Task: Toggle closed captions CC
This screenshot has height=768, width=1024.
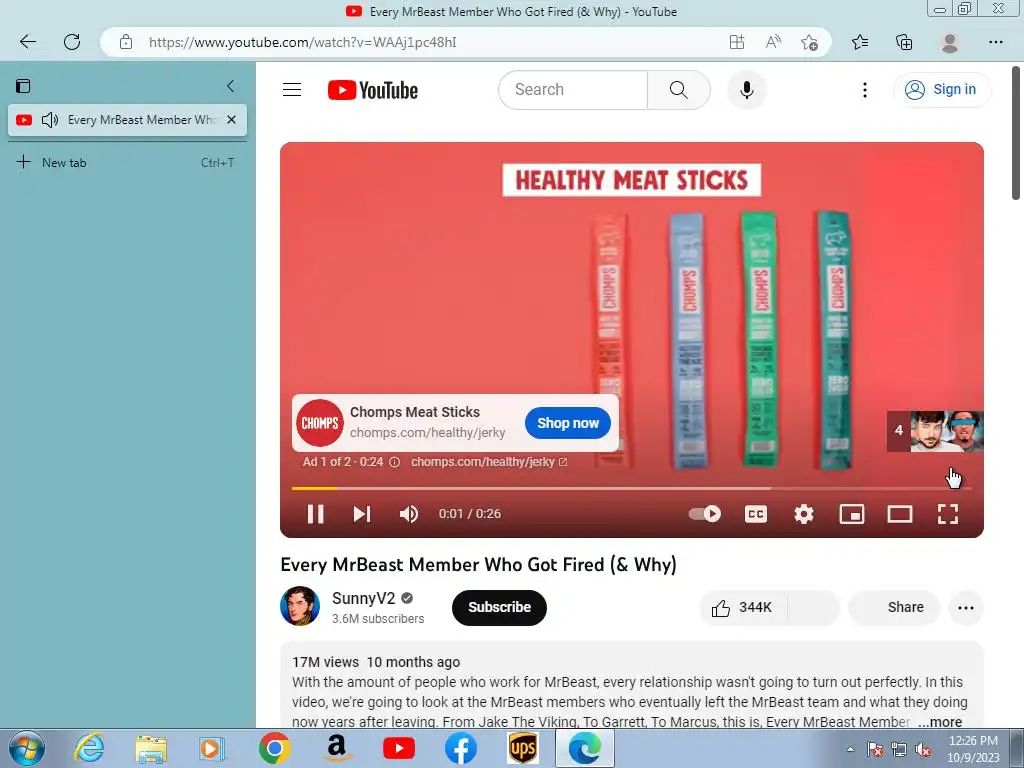Action: [x=756, y=514]
